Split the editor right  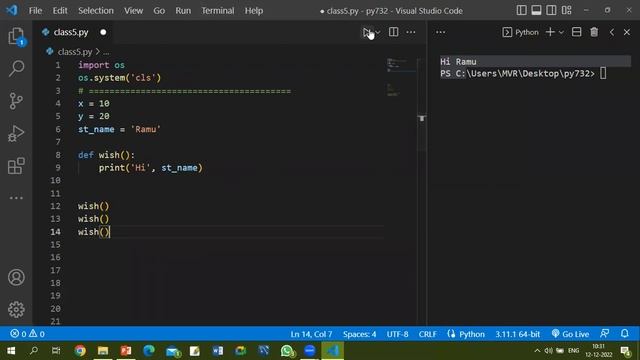pos(393,32)
